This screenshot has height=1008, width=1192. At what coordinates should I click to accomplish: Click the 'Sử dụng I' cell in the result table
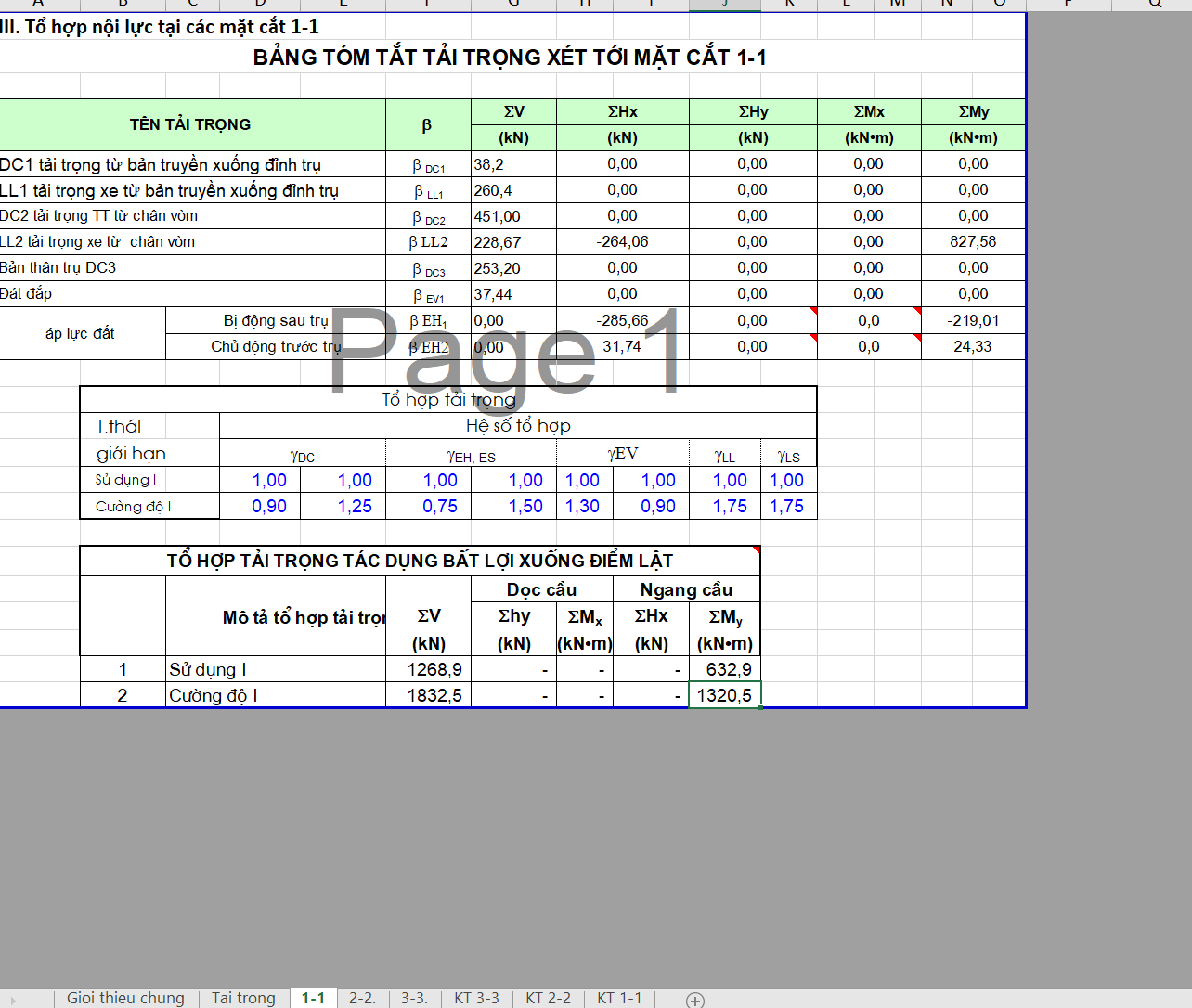[276, 669]
